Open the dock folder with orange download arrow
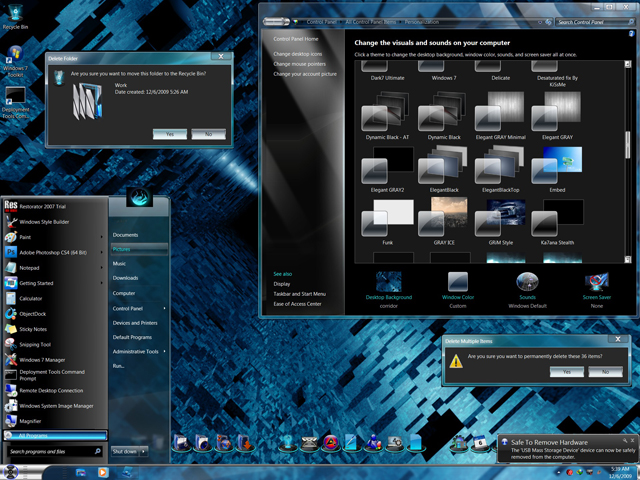 [x=246, y=442]
